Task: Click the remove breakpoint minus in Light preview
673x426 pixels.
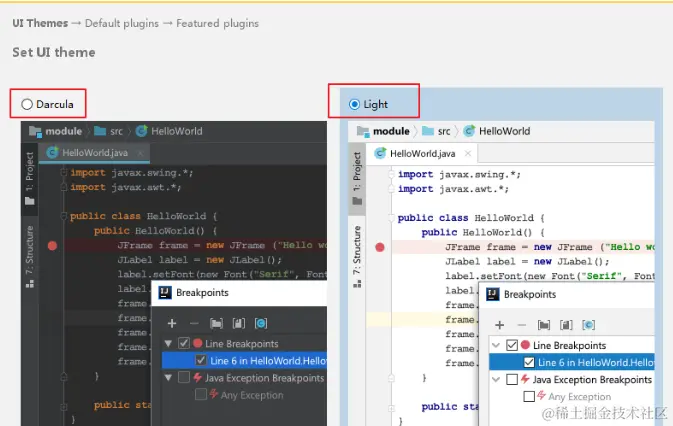Action: 521,325
